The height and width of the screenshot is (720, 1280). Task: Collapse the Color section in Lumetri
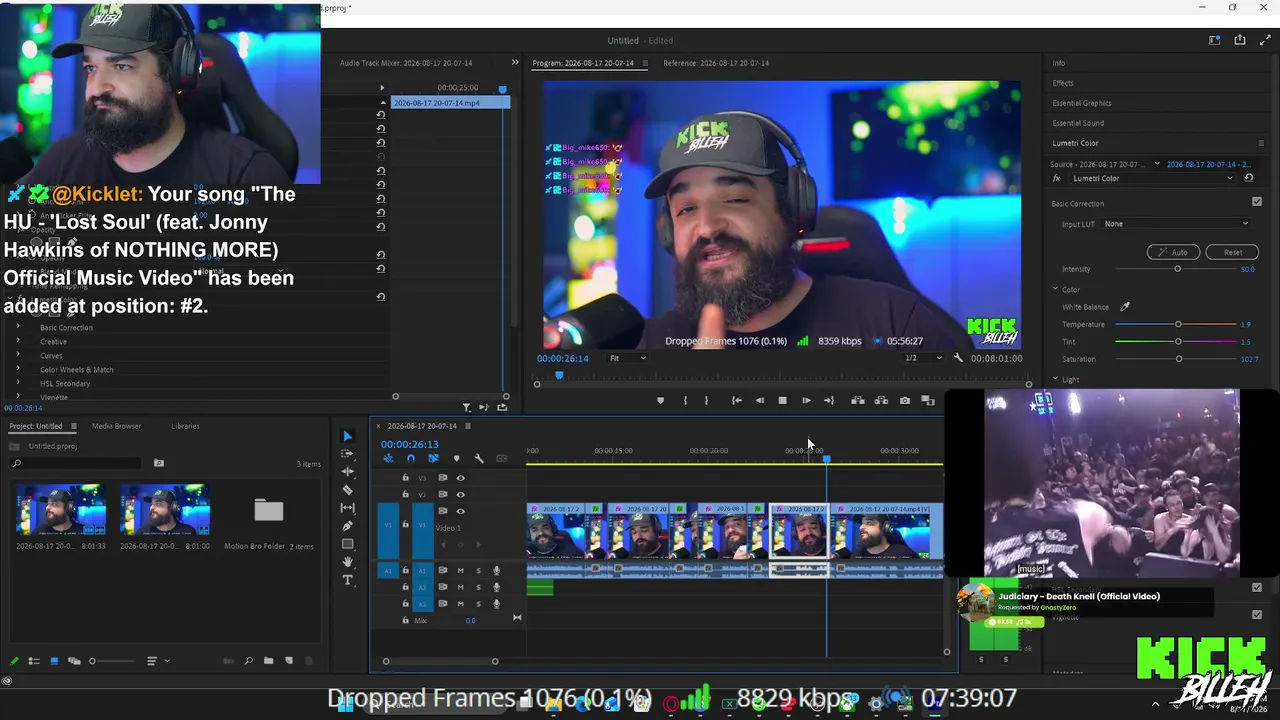point(1055,289)
